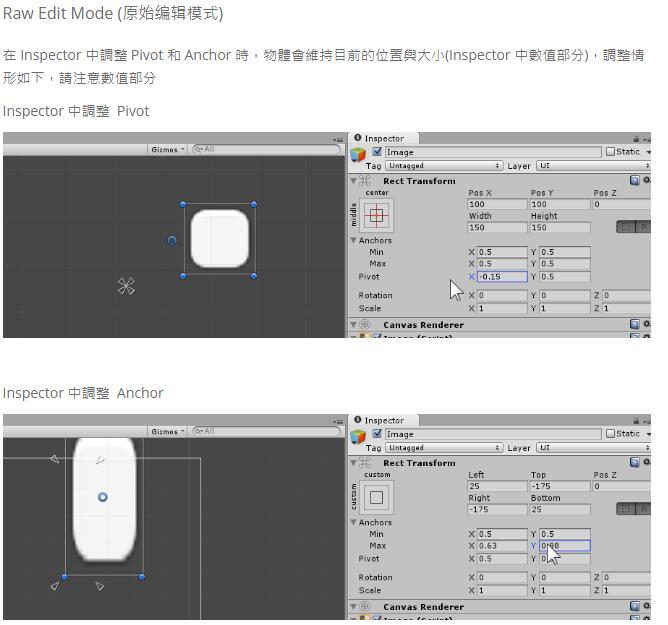Viewport: 668px width, 625px height.
Task: Click the Width field showing 150
Action: (x=498, y=228)
